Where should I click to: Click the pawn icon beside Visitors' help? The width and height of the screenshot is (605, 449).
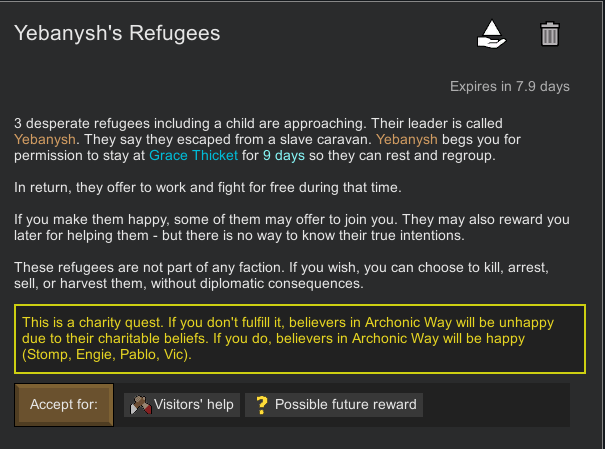pos(141,405)
